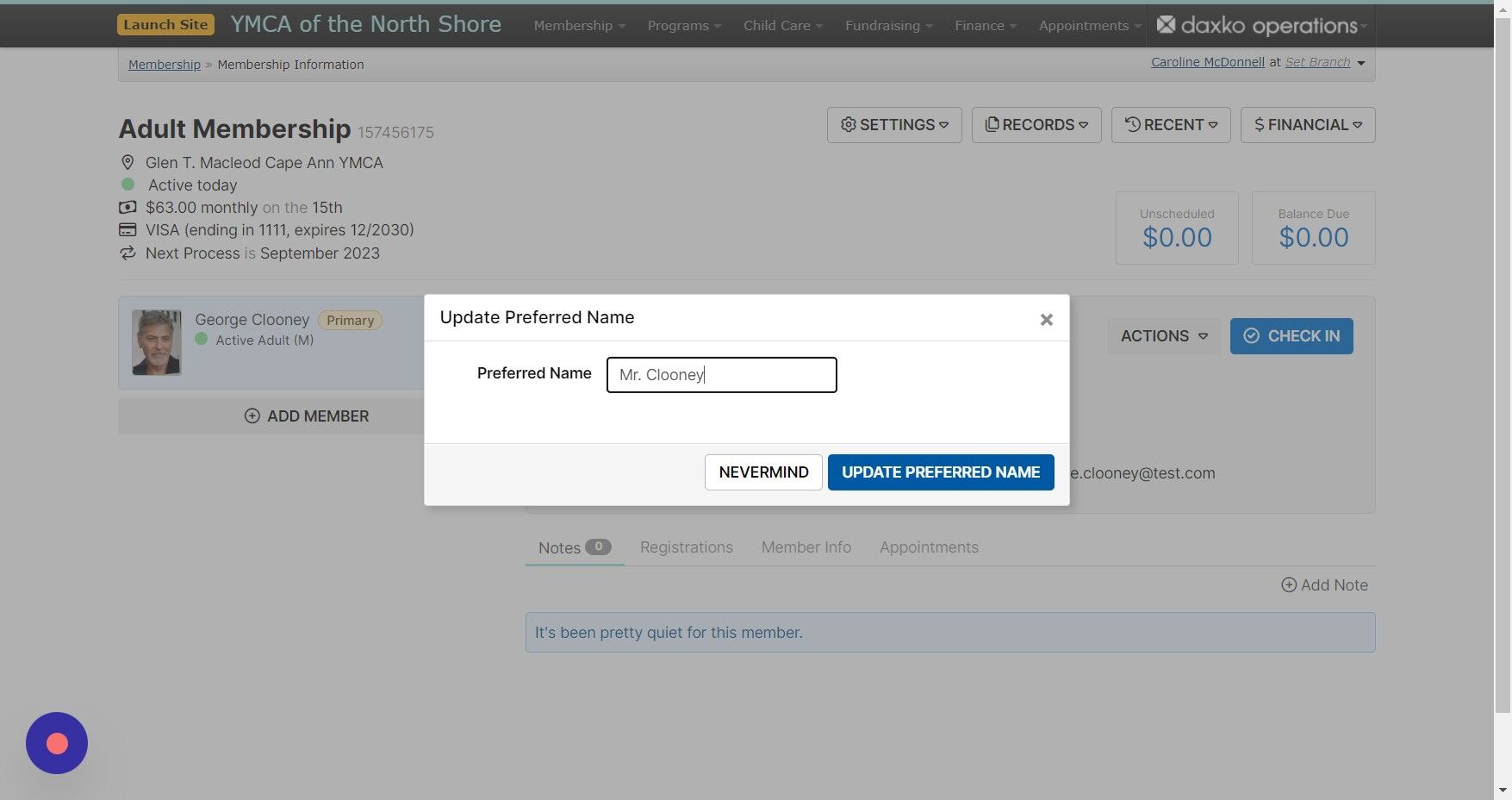Open the Fundraising menu

(x=882, y=25)
